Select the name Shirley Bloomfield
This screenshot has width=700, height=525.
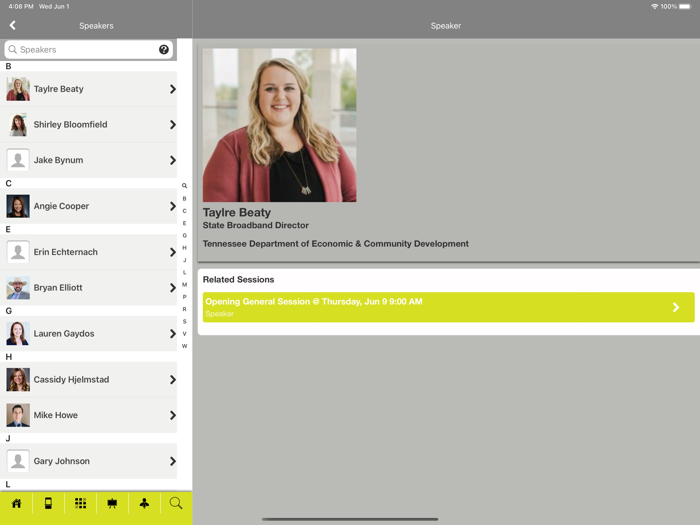[71, 125]
